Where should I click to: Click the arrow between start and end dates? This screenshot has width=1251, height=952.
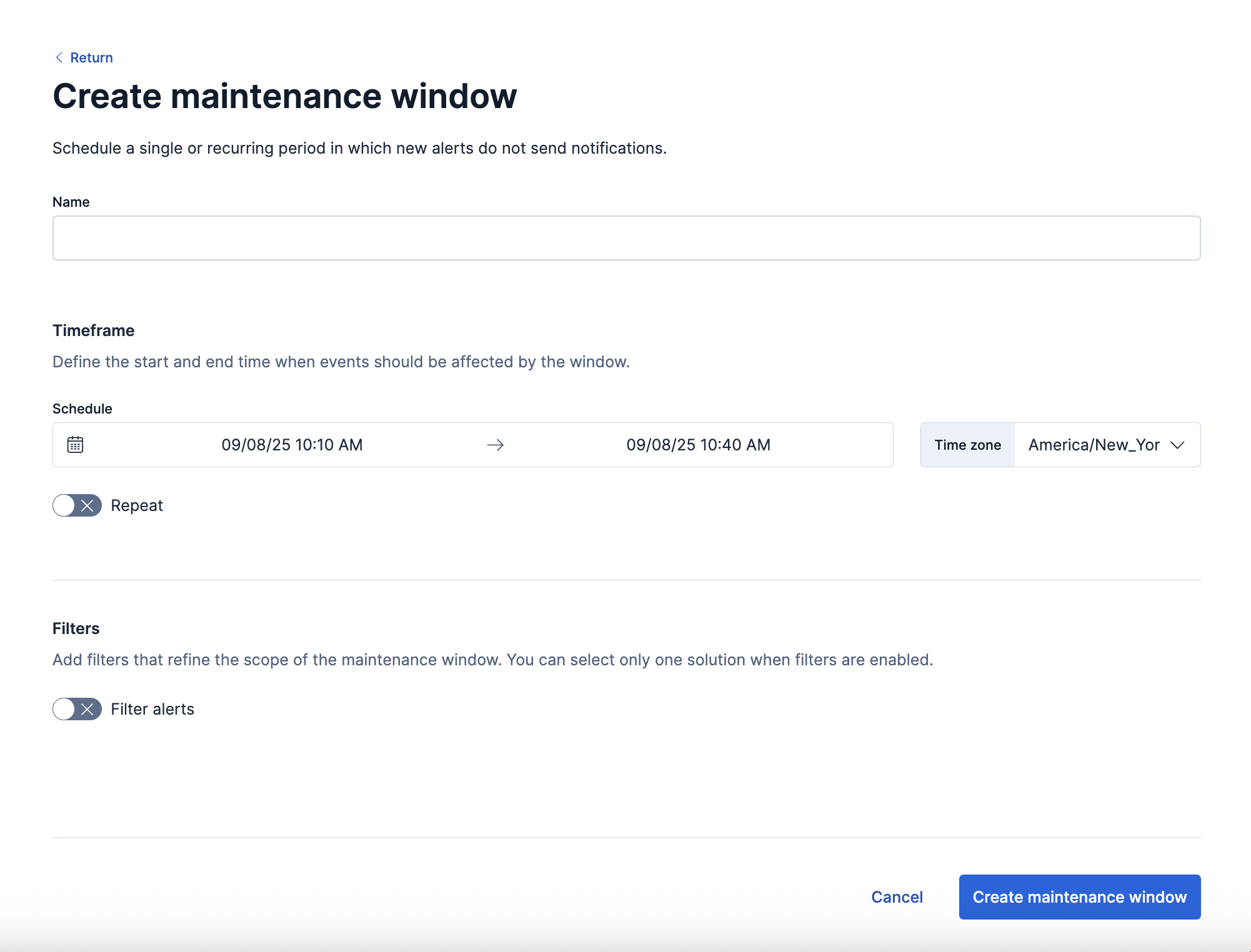coord(496,445)
